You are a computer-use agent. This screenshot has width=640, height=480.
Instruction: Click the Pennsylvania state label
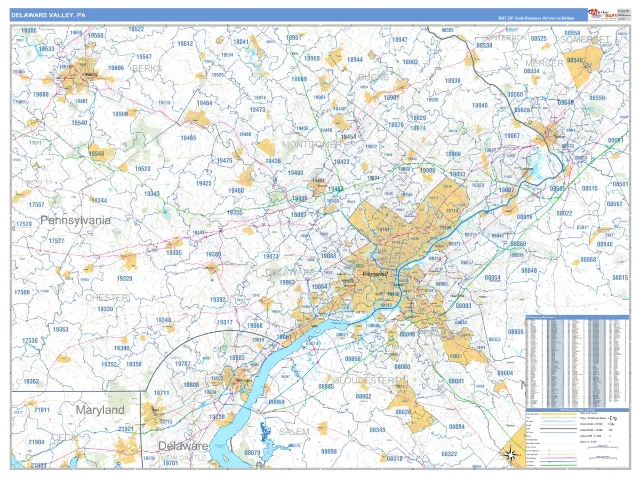pos(76,220)
